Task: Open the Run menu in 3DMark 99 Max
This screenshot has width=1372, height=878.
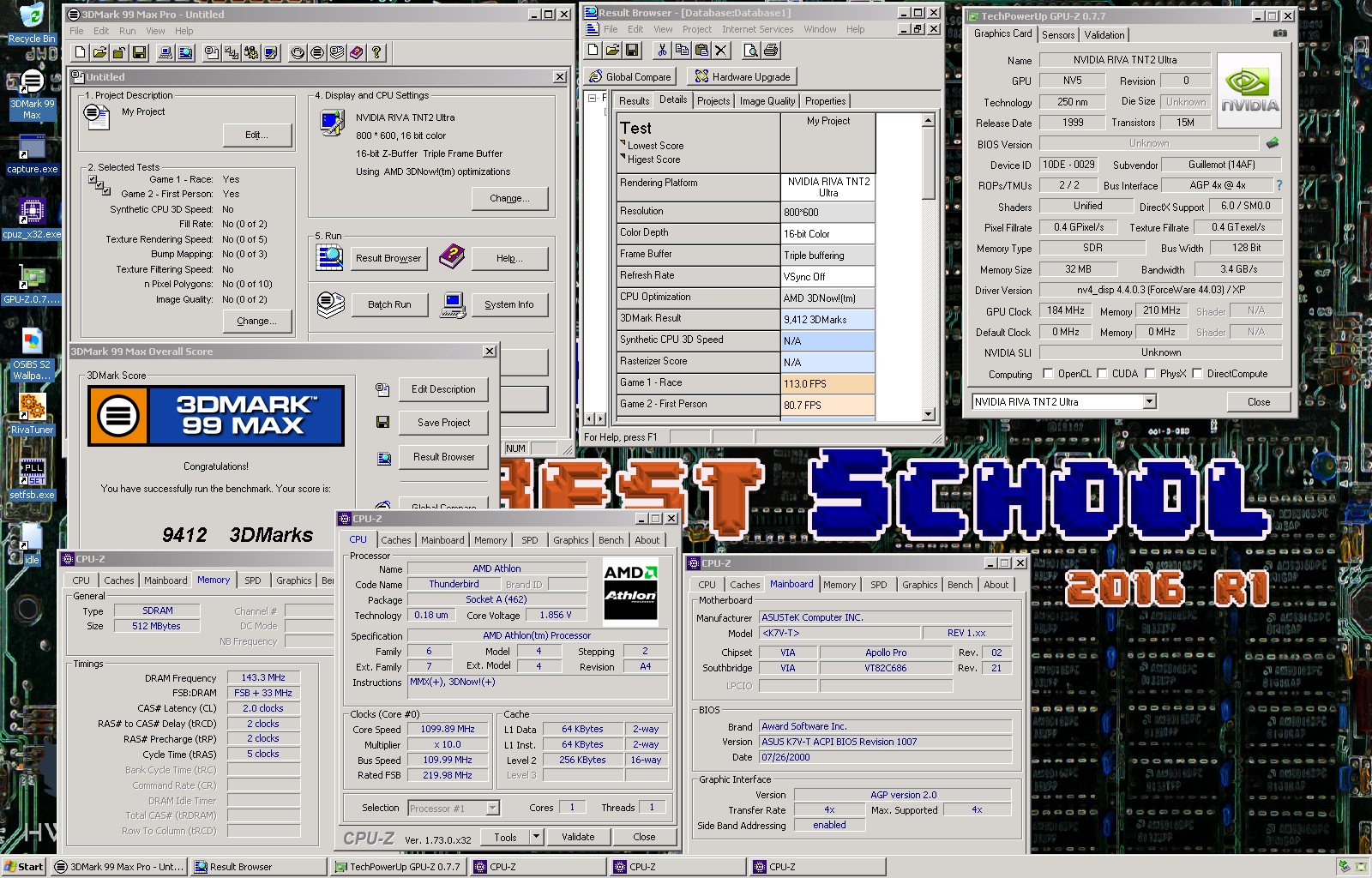Action: tap(127, 31)
